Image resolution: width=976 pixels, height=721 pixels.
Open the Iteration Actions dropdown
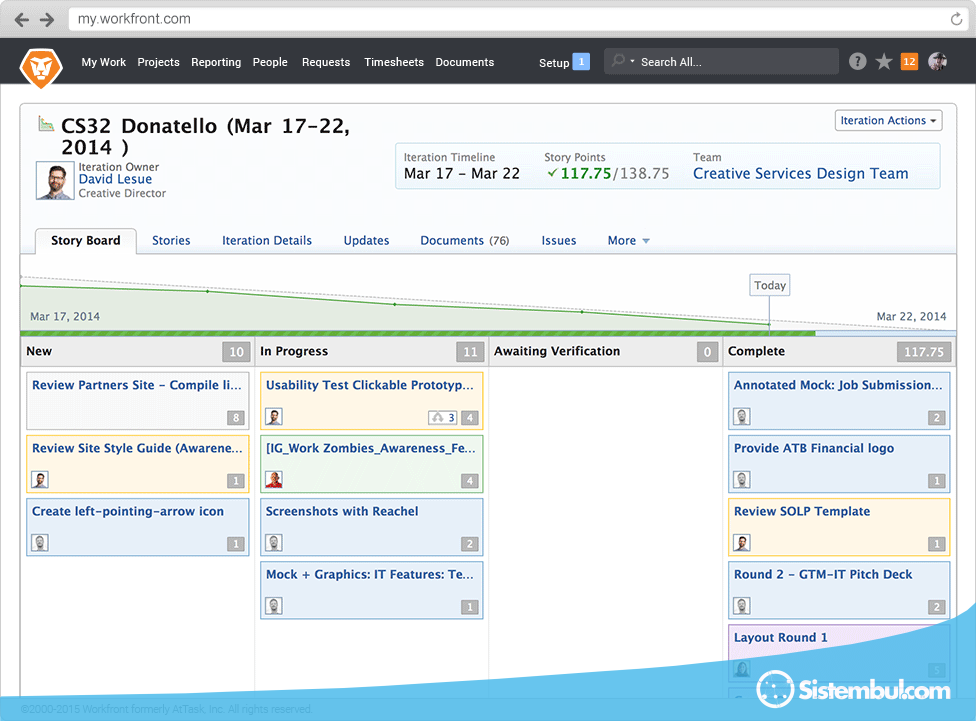tap(888, 120)
